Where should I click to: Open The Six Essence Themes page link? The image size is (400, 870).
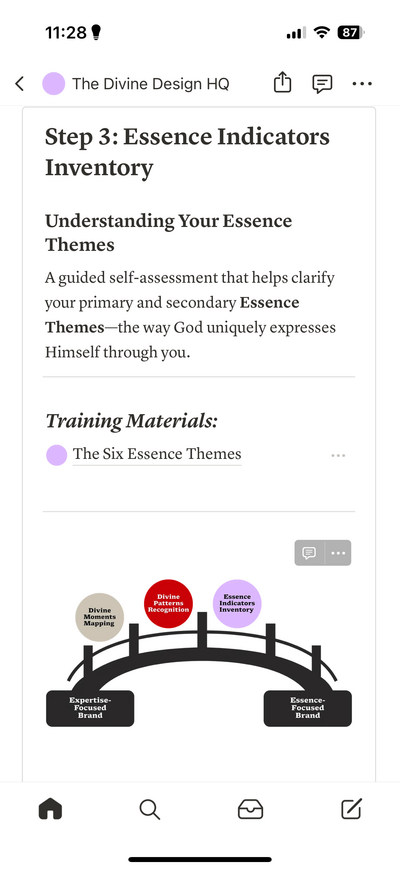coord(157,454)
